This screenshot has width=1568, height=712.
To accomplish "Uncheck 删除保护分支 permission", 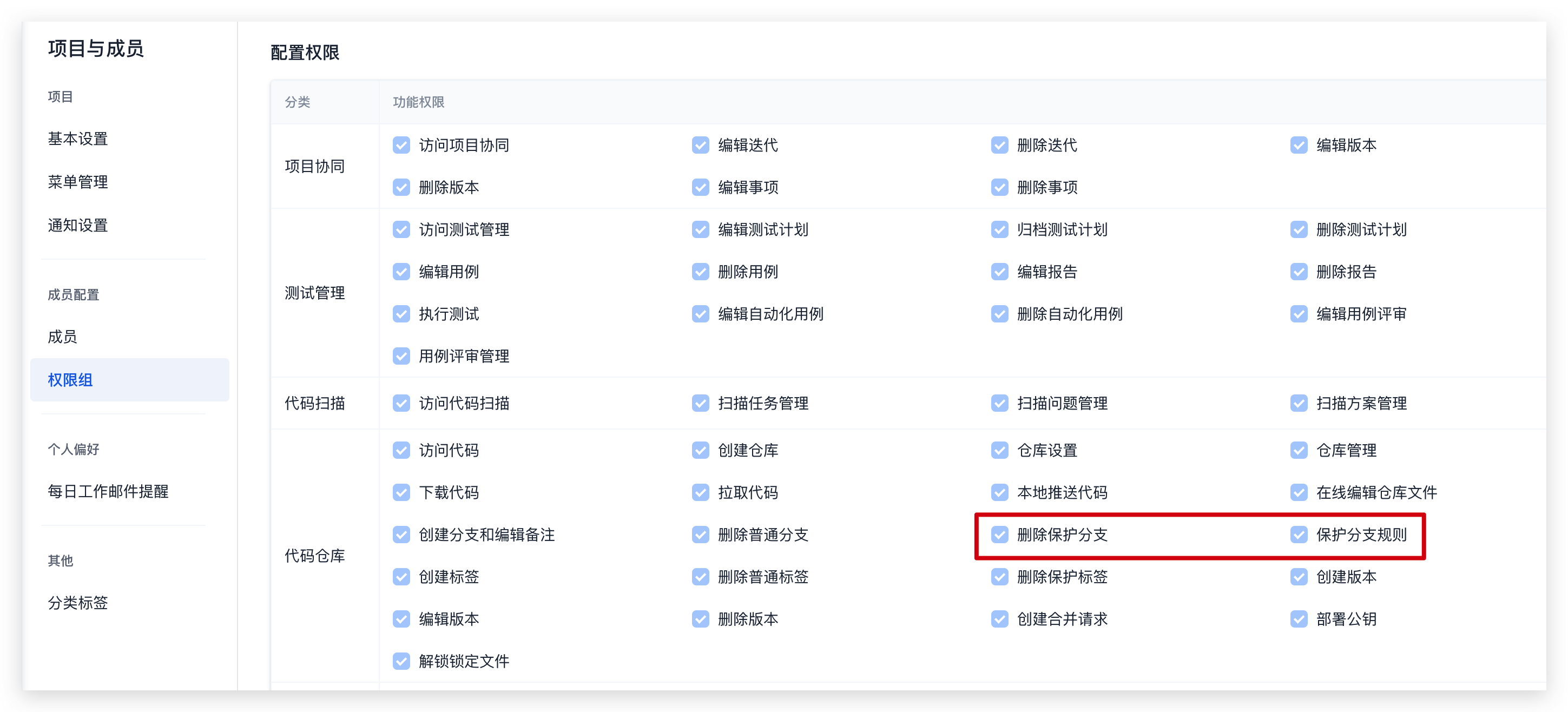I will pos(999,535).
